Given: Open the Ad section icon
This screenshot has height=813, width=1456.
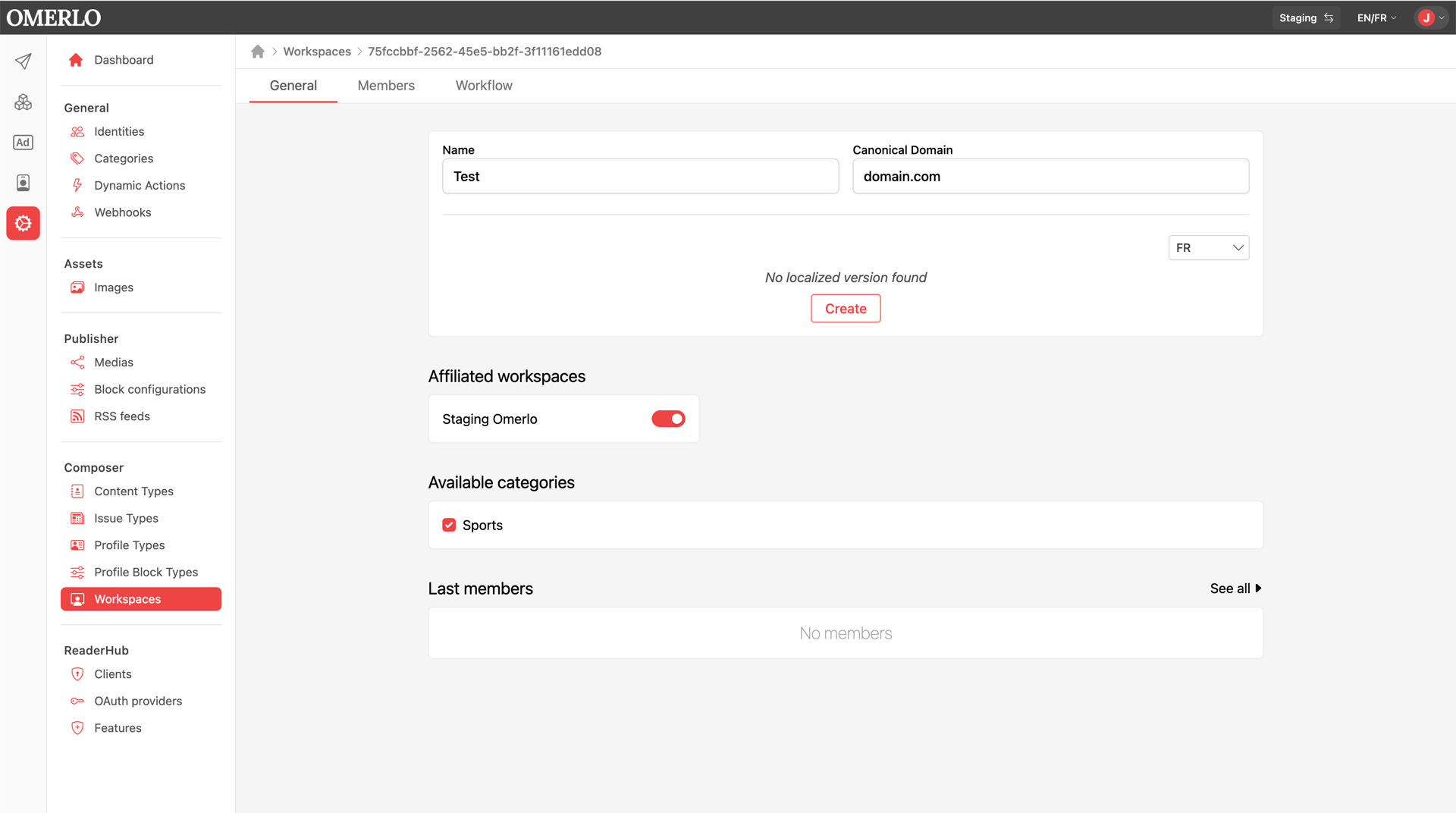Looking at the screenshot, I should (x=23, y=143).
